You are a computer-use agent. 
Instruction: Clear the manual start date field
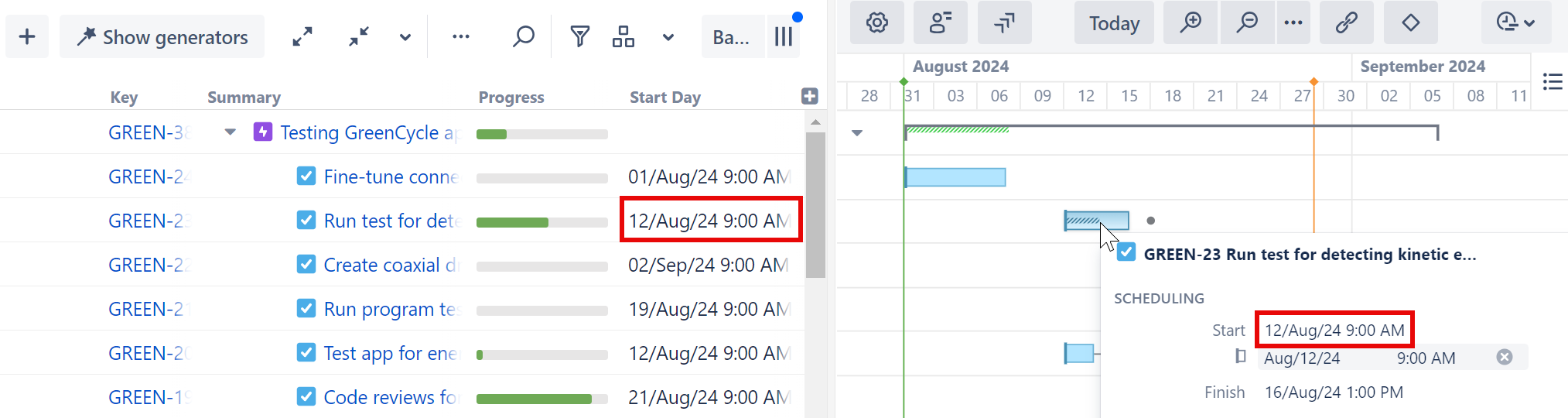coord(1504,357)
